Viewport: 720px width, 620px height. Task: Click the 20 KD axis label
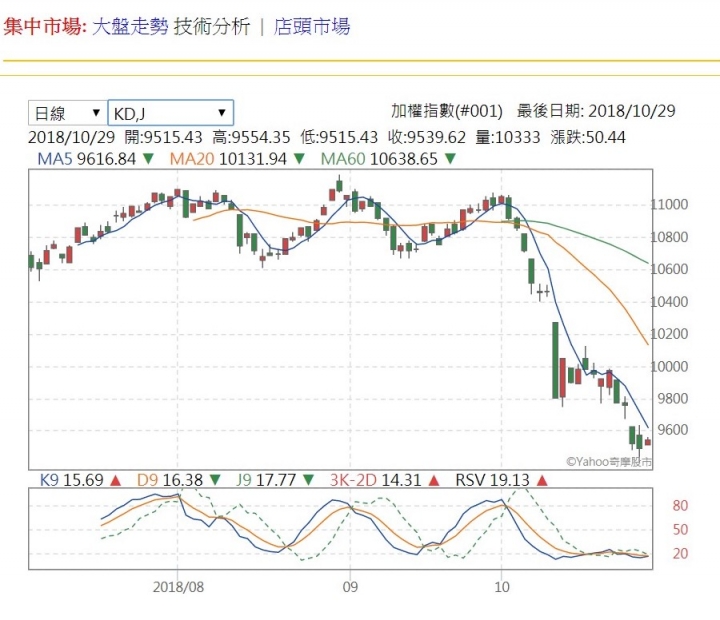680,554
